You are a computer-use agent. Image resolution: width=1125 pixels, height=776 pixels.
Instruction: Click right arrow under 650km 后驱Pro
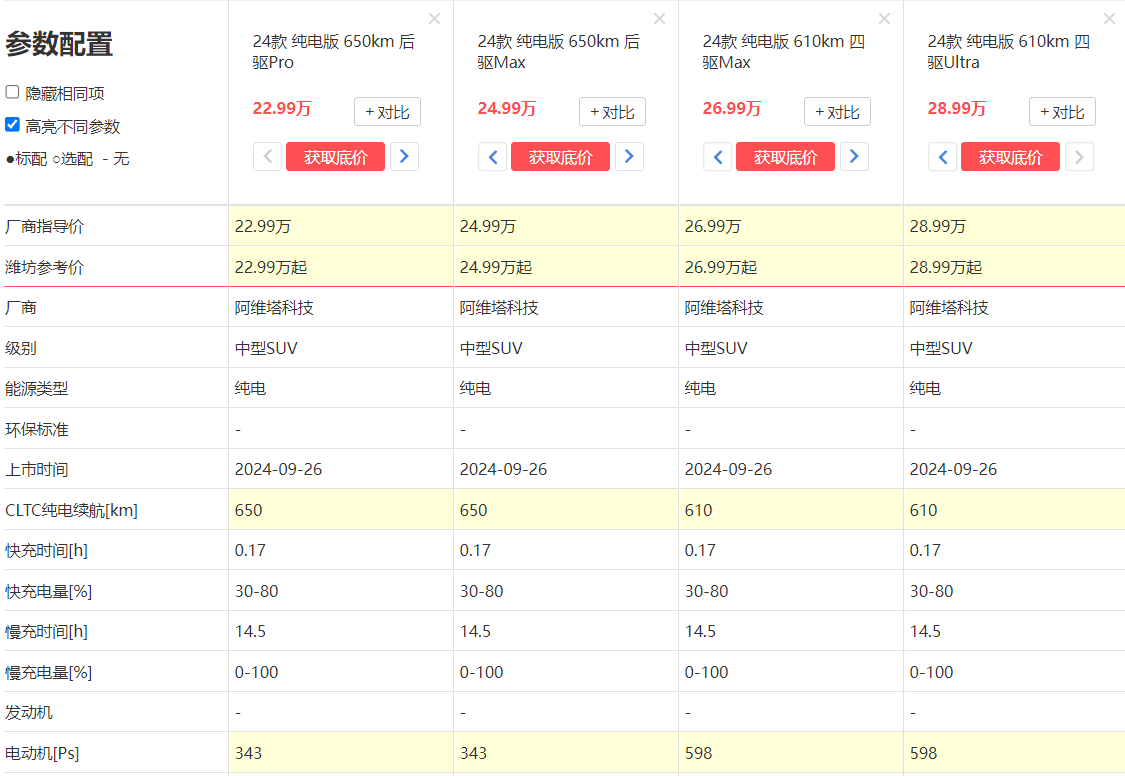pyautogui.click(x=404, y=157)
